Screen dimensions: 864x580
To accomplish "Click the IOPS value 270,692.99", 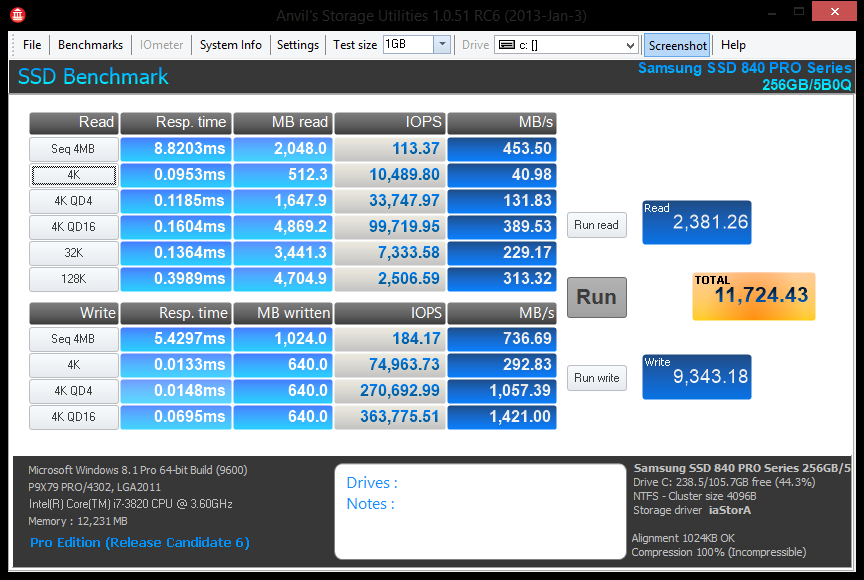I will pos(390,391).
